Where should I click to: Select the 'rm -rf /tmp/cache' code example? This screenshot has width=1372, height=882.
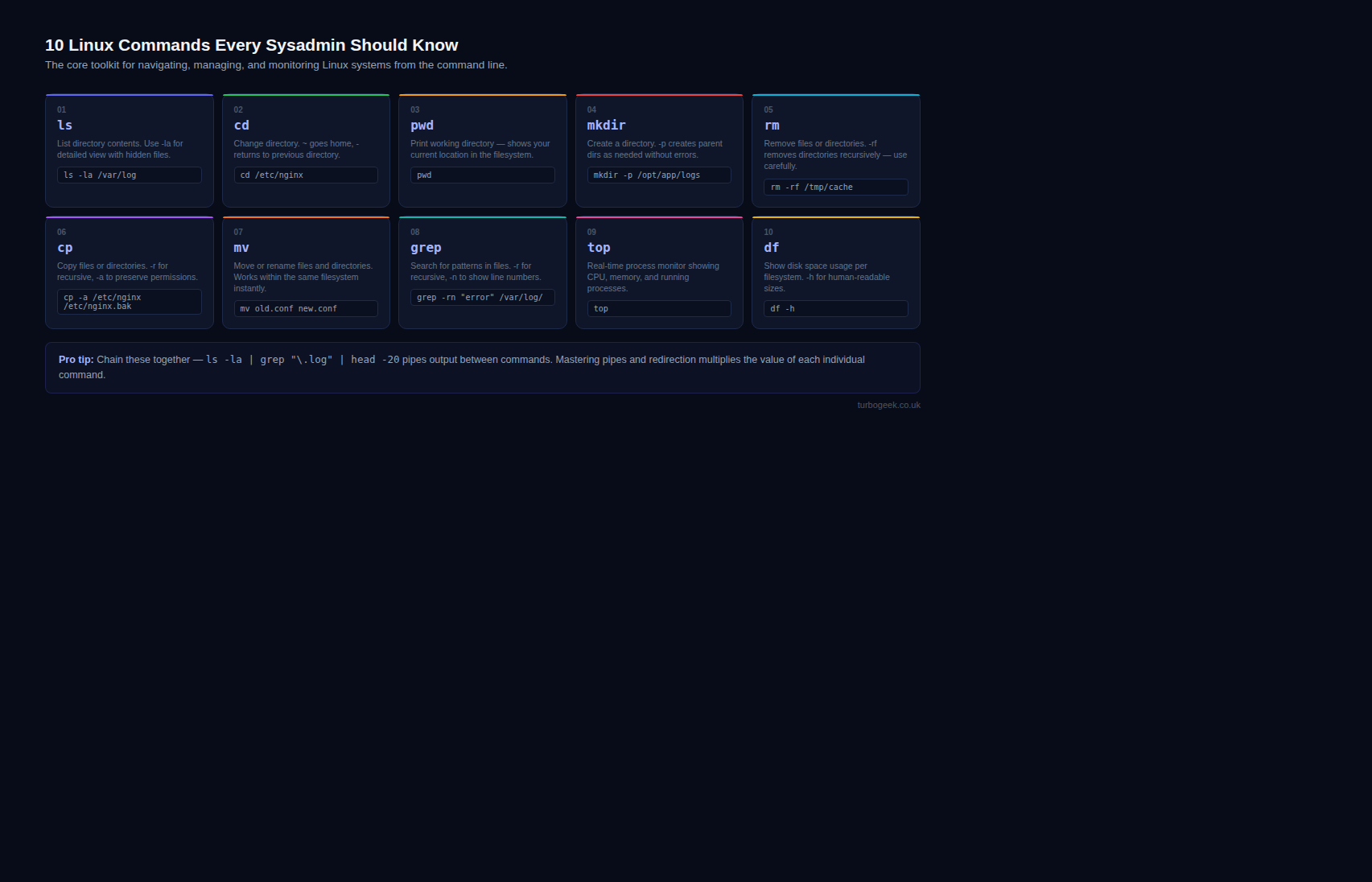[835, 188]
